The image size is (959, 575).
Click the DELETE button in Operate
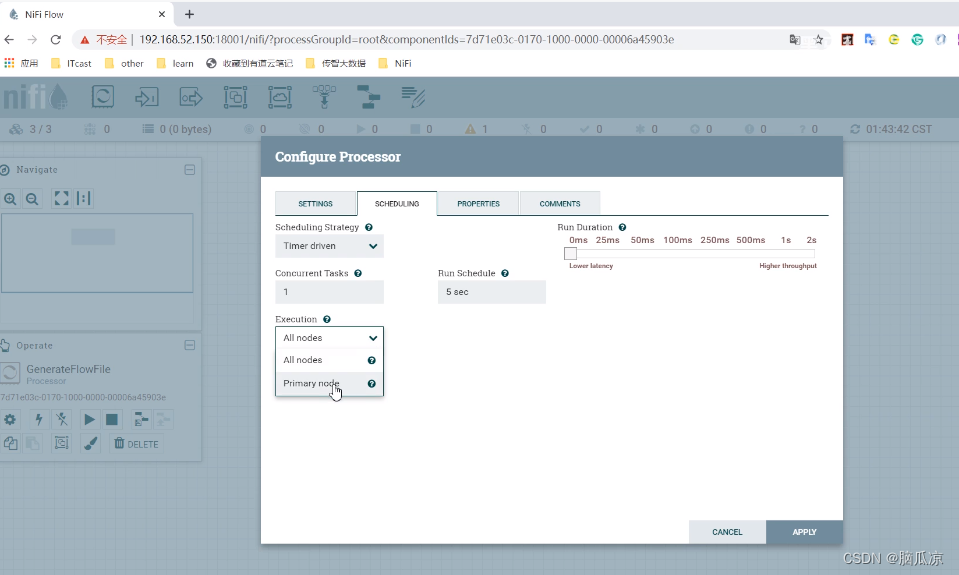point(136,443)
